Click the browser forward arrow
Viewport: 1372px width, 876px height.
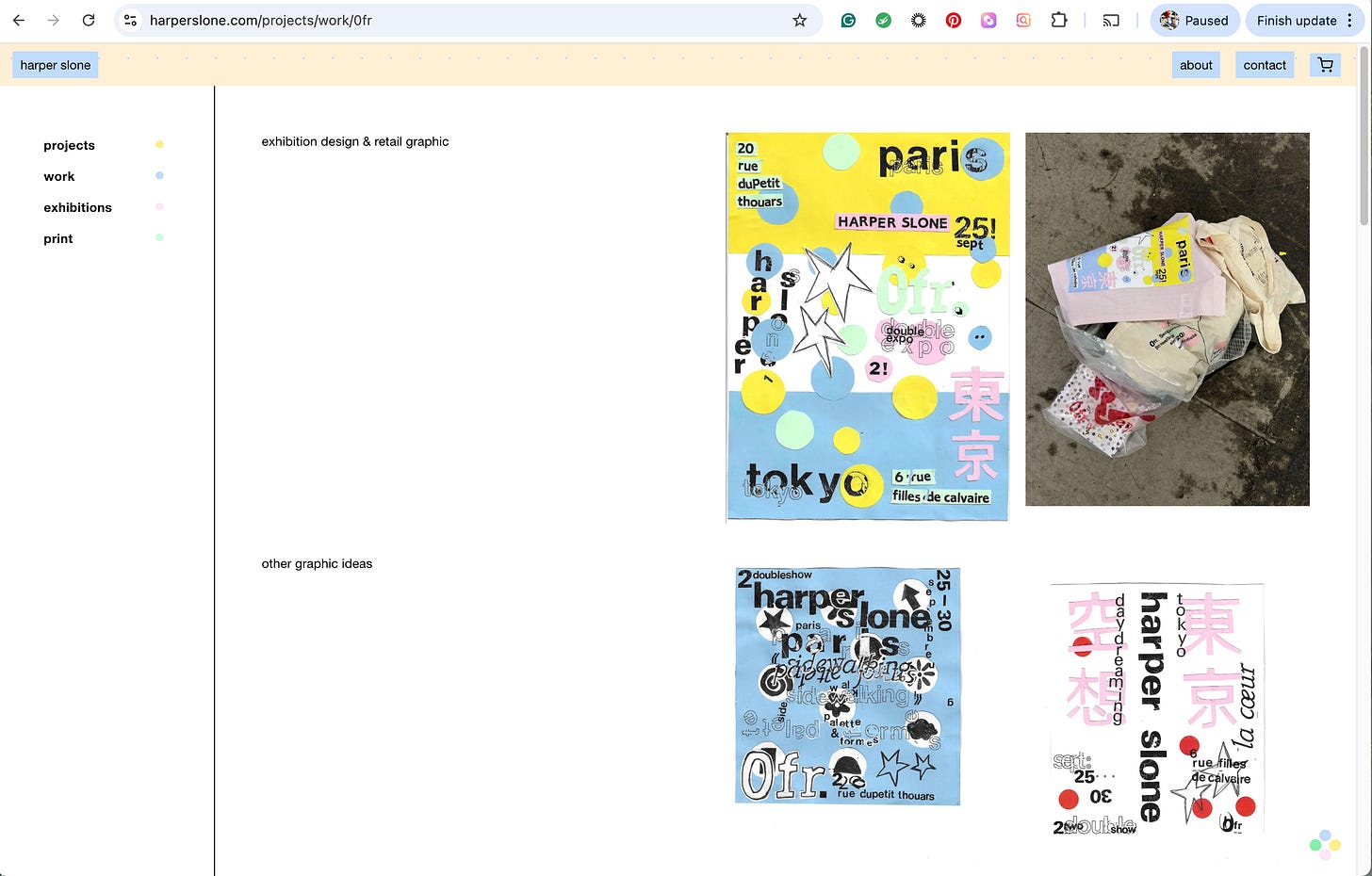pyautogui.click(x=54, y=20)
